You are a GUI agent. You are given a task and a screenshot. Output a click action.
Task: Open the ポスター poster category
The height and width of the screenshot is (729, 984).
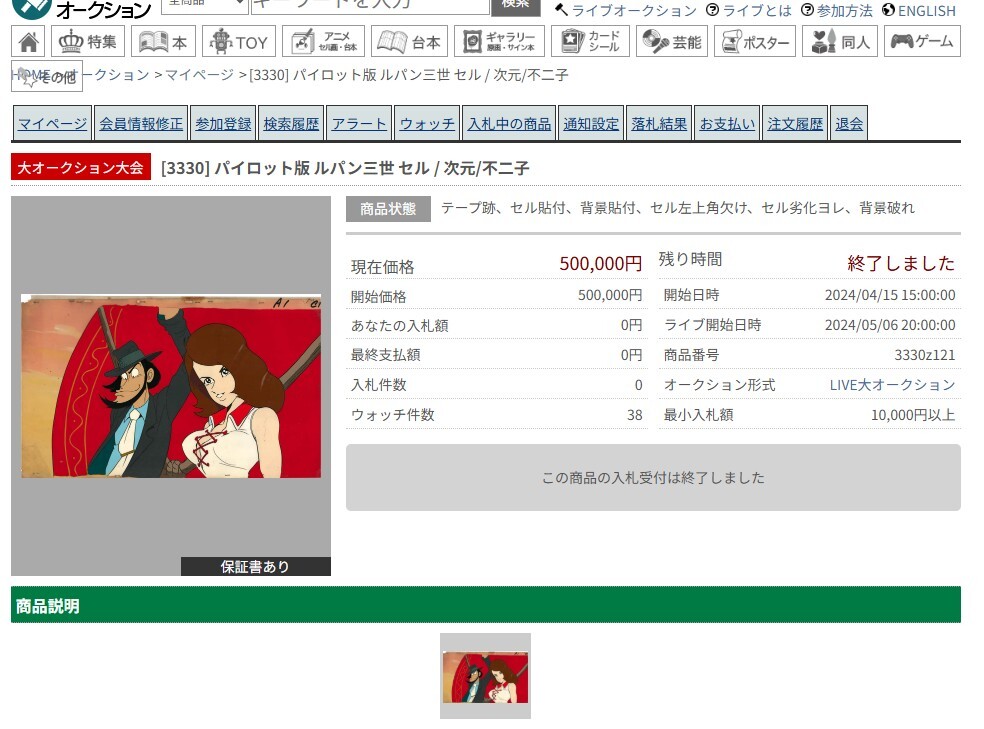755,41
